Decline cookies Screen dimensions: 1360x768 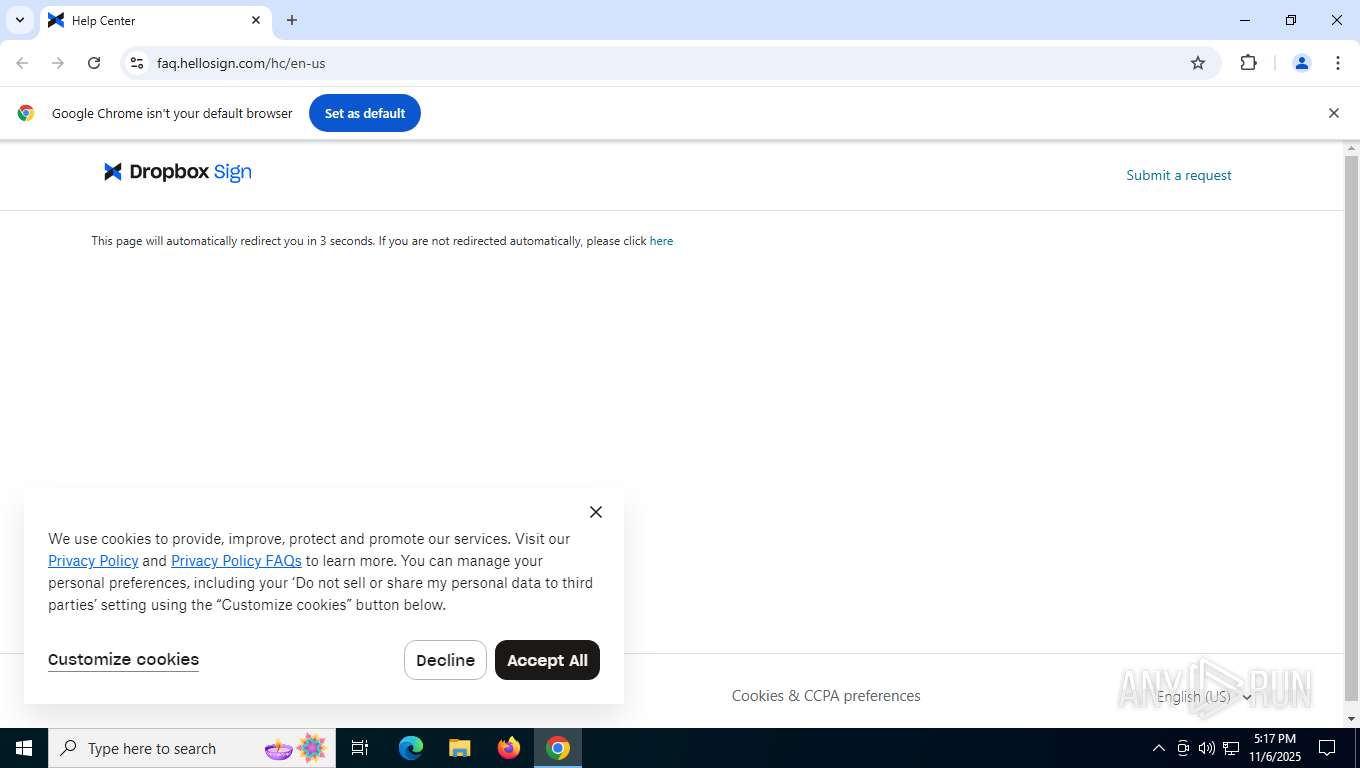click(x=445, y=660)
